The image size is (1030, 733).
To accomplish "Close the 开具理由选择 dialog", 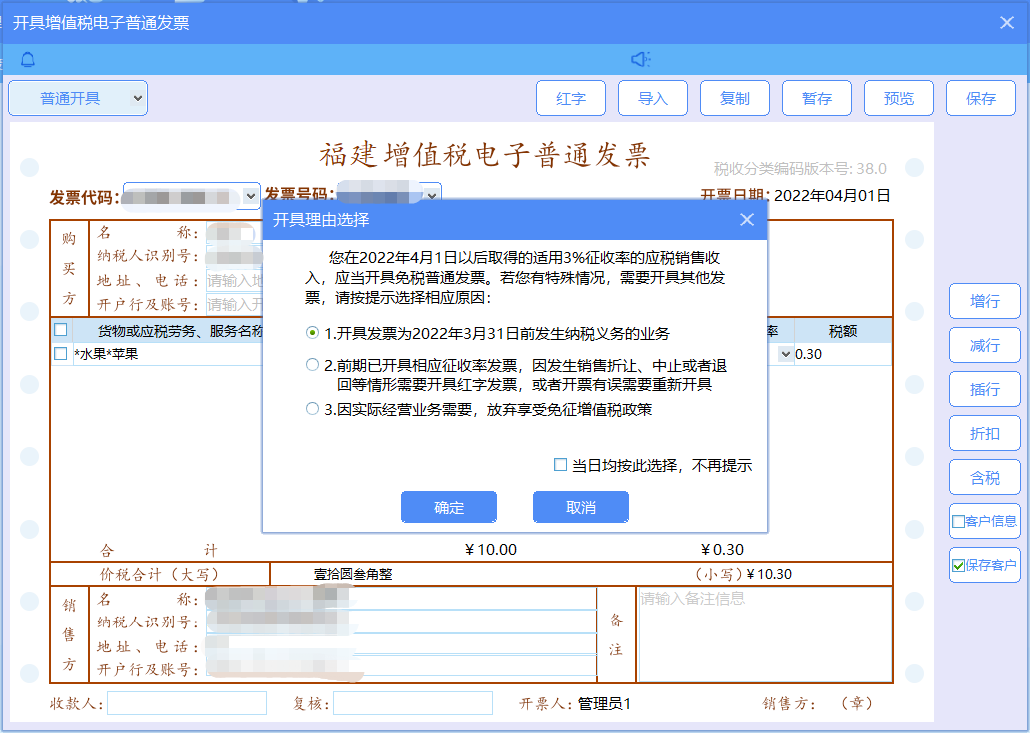I will click(x=747, y=220).
